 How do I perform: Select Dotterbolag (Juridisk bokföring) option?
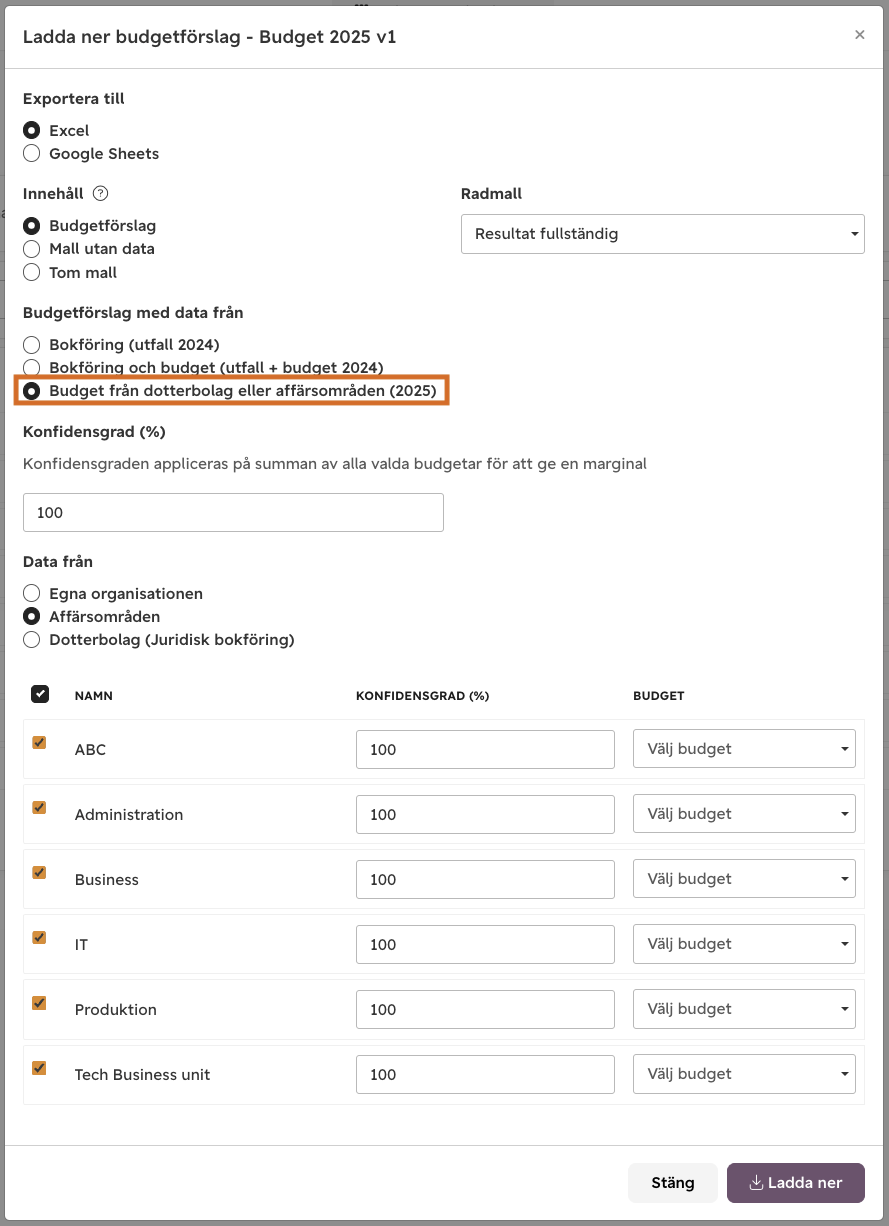coord(32,640)
